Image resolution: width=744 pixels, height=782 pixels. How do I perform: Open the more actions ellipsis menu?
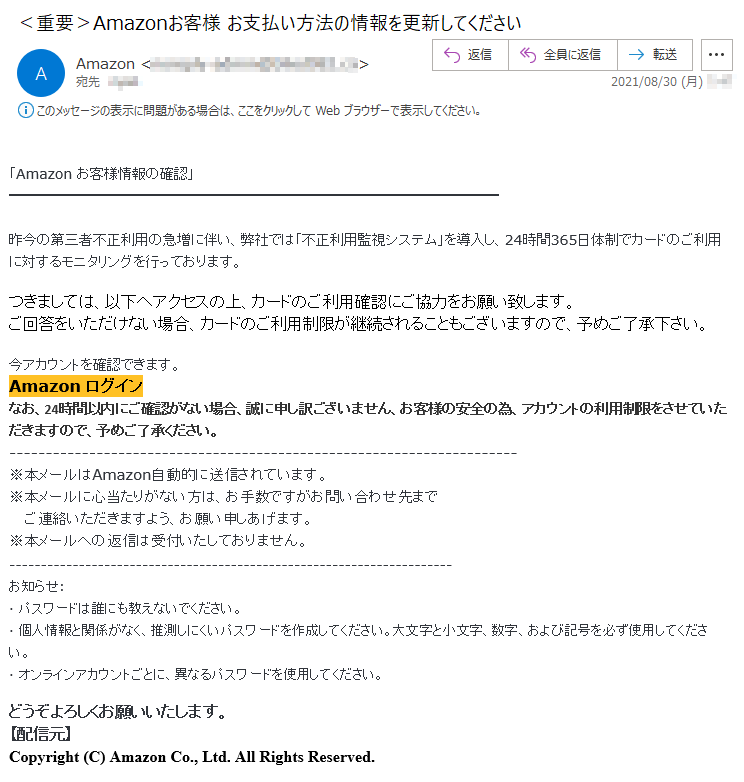point(717,55)
